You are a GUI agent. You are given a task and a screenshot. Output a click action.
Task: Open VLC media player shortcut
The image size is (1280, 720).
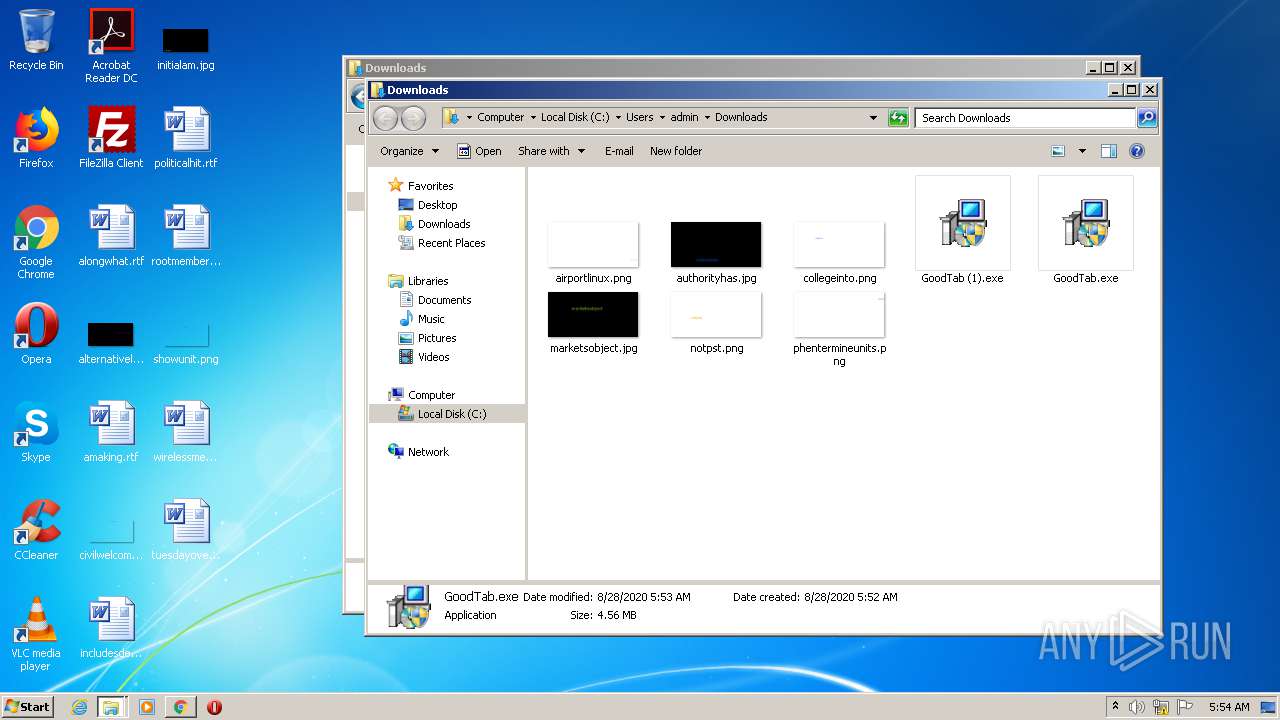point(36,634)
